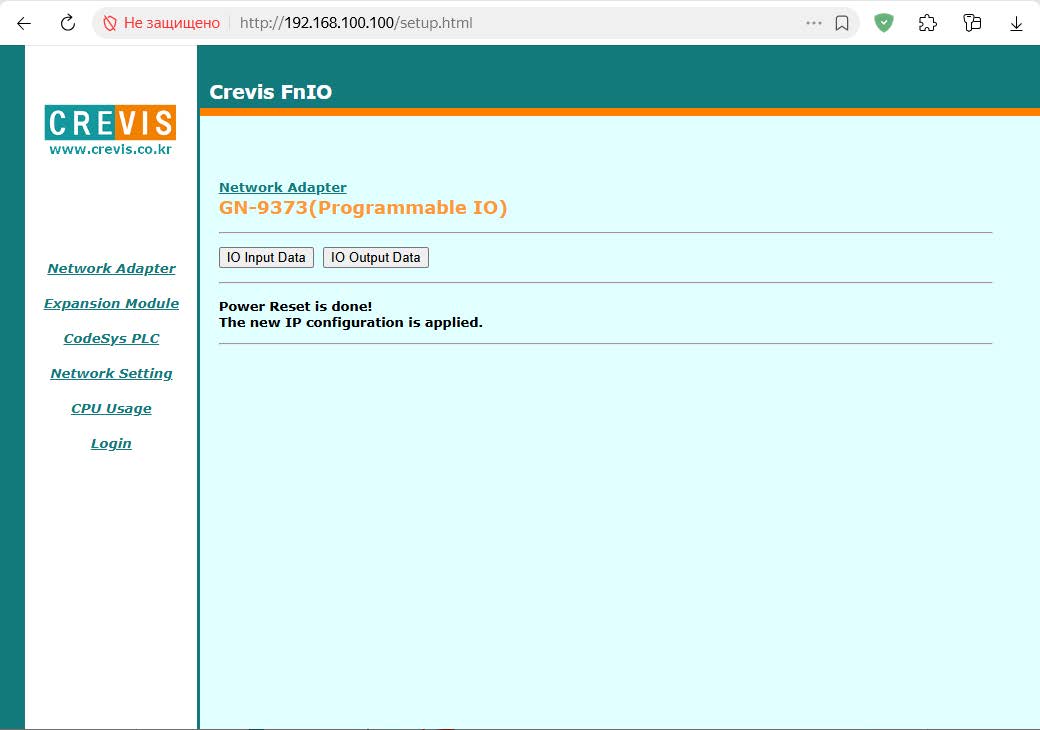
Task: View the CPU Usage page
Action: point(111,409)
